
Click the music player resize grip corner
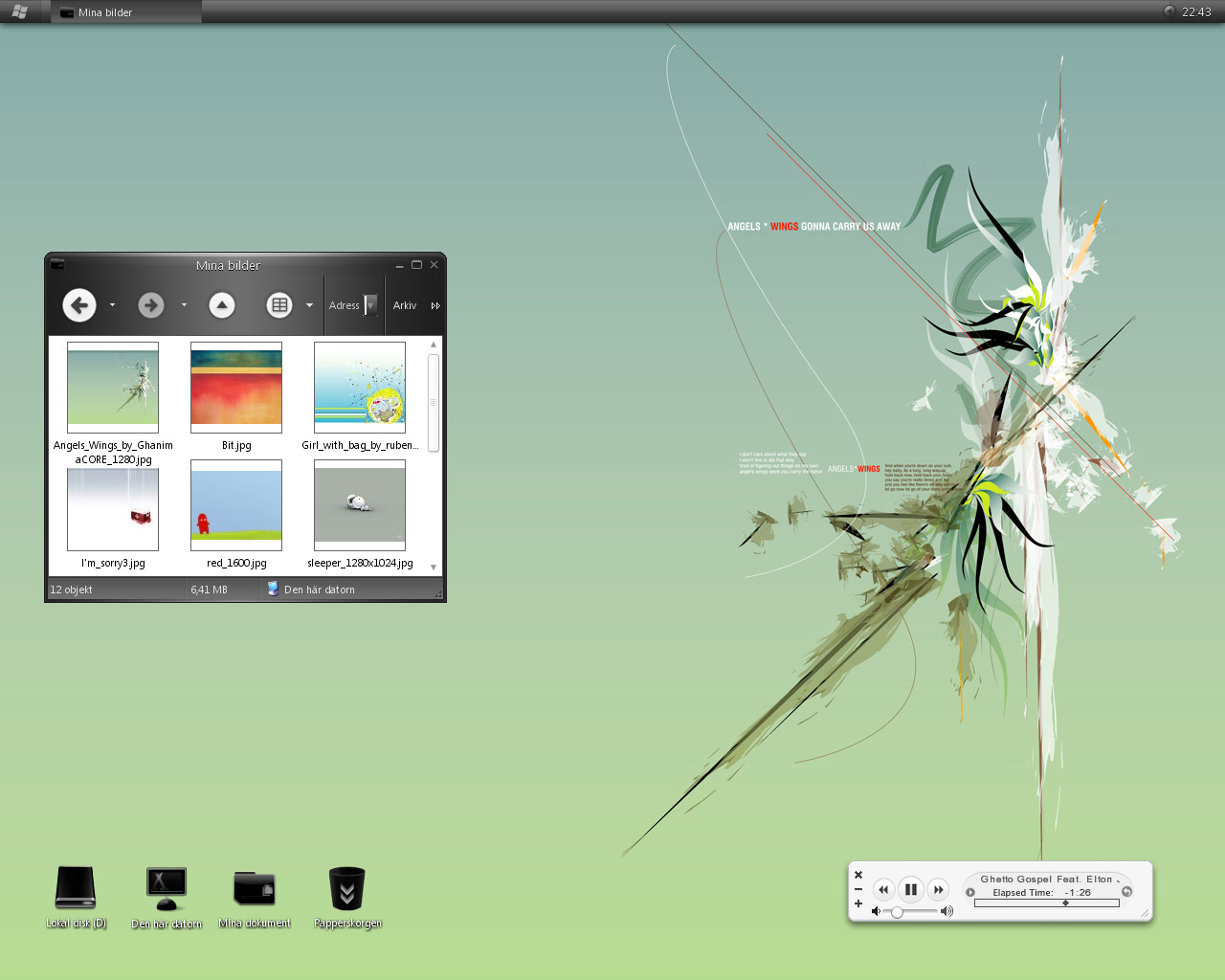point(1145,914)
